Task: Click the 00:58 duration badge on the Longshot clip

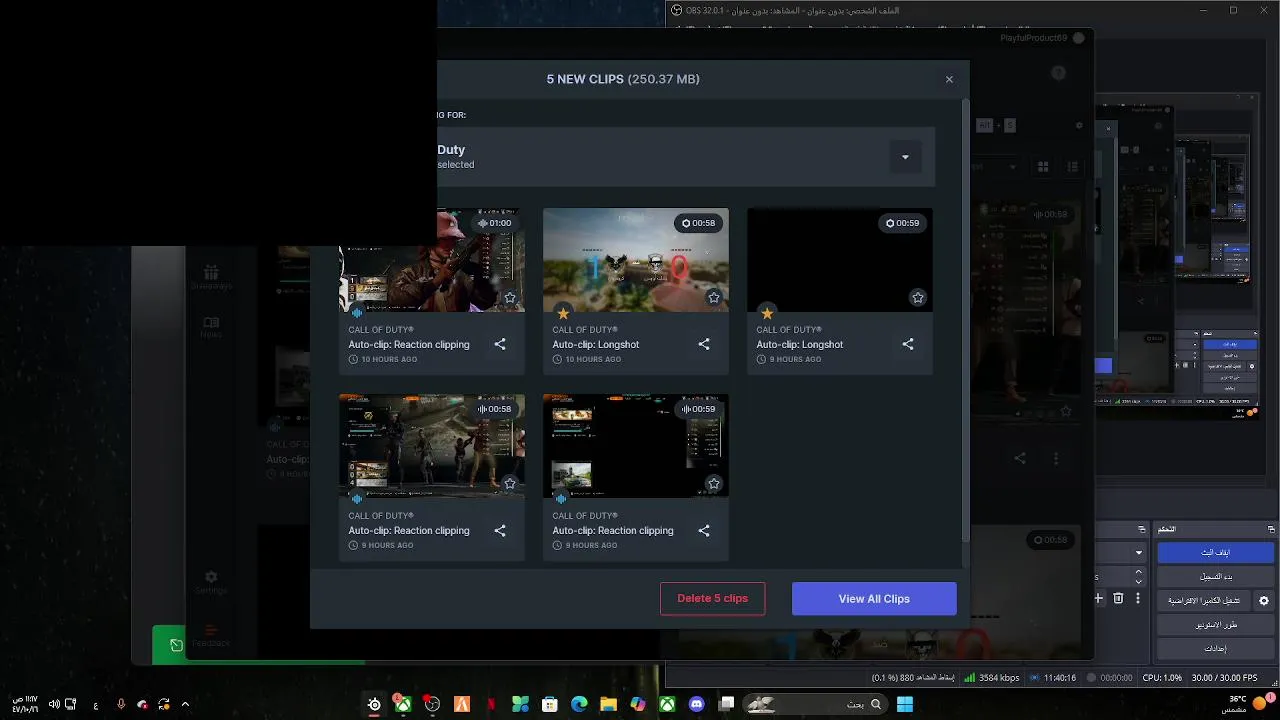Action: click(698, 223)
